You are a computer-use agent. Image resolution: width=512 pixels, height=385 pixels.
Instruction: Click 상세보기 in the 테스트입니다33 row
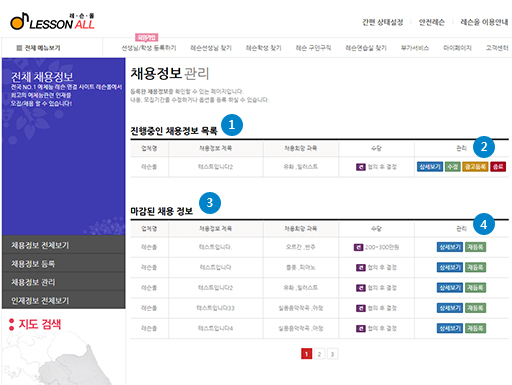tap(450, 308)
